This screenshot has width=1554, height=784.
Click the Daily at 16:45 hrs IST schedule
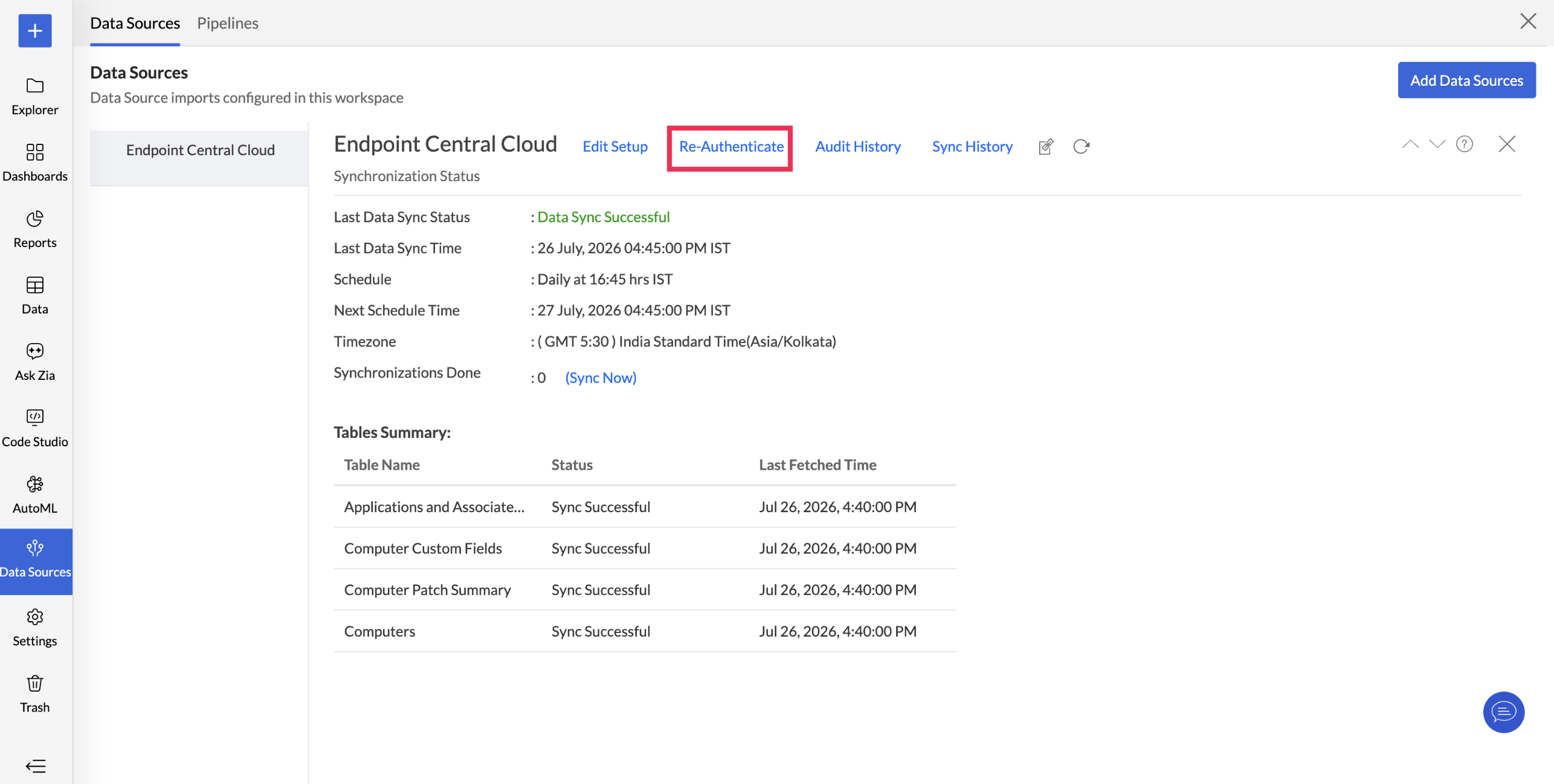[605, 279]
